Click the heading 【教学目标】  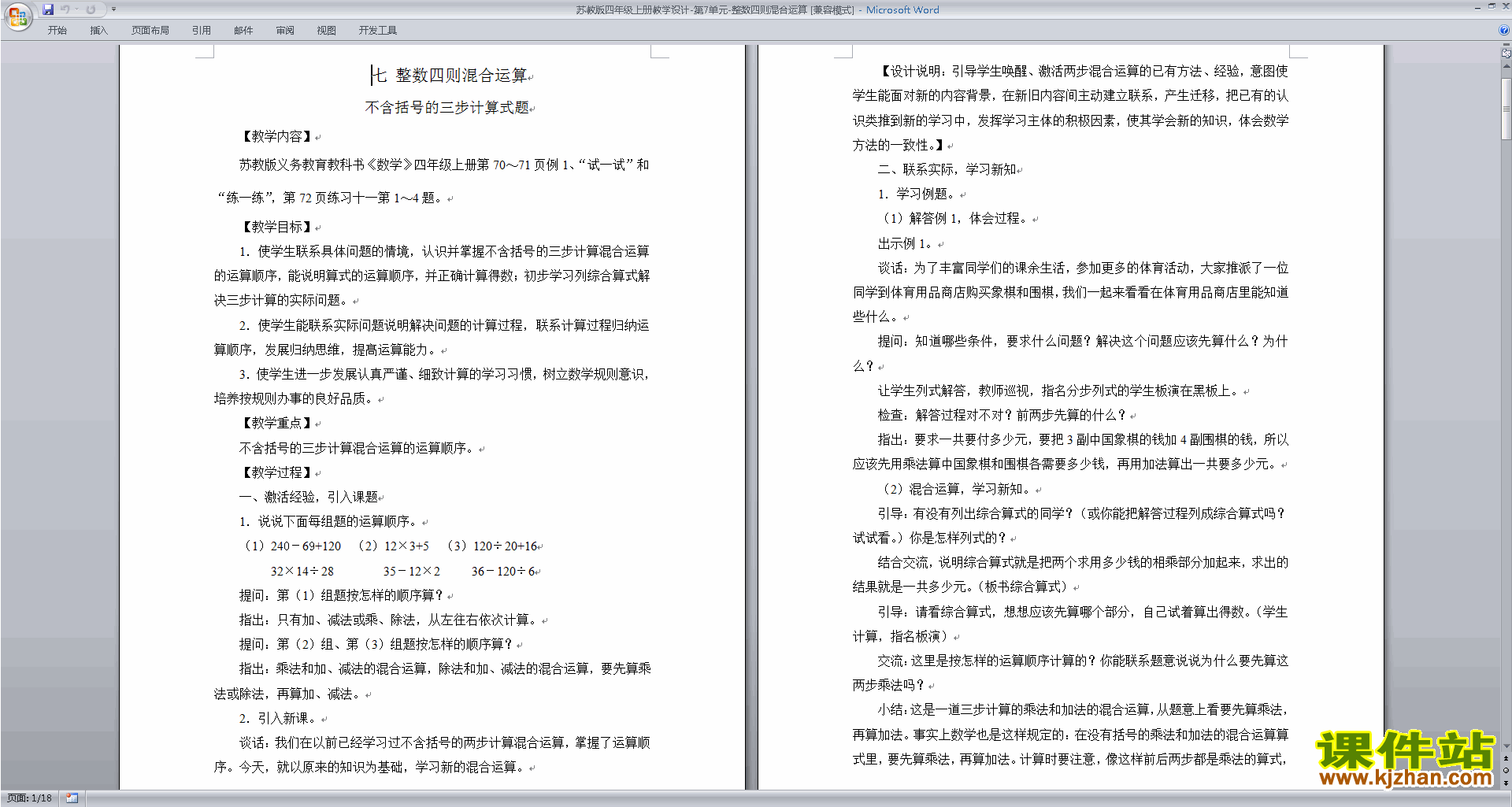click(277, 227)
